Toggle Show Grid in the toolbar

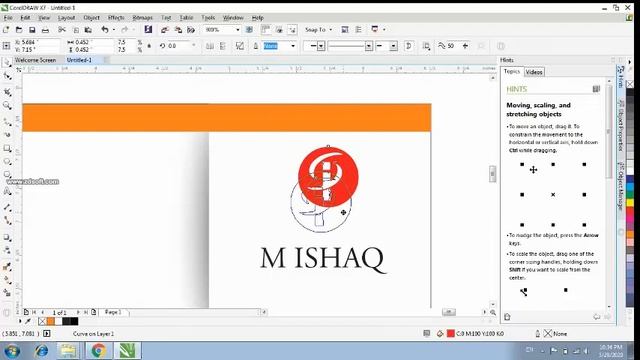coord(279,29)
